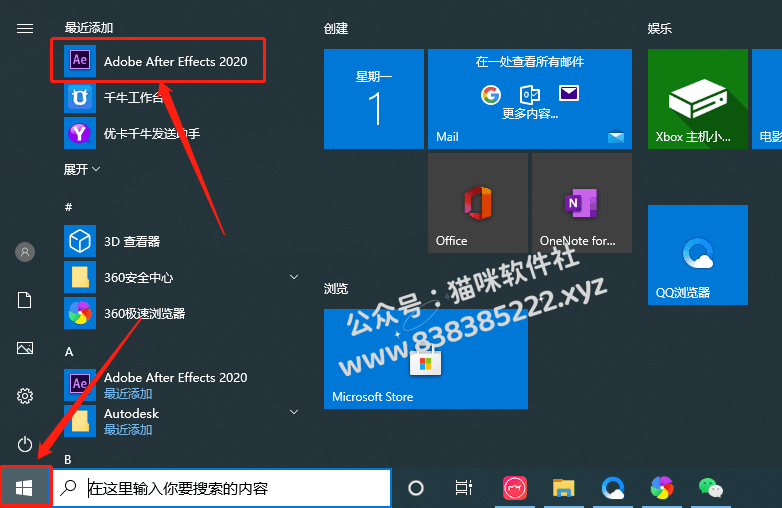782x508 pixels.
Task: Click the Power icon
Action: coord(25,444)
